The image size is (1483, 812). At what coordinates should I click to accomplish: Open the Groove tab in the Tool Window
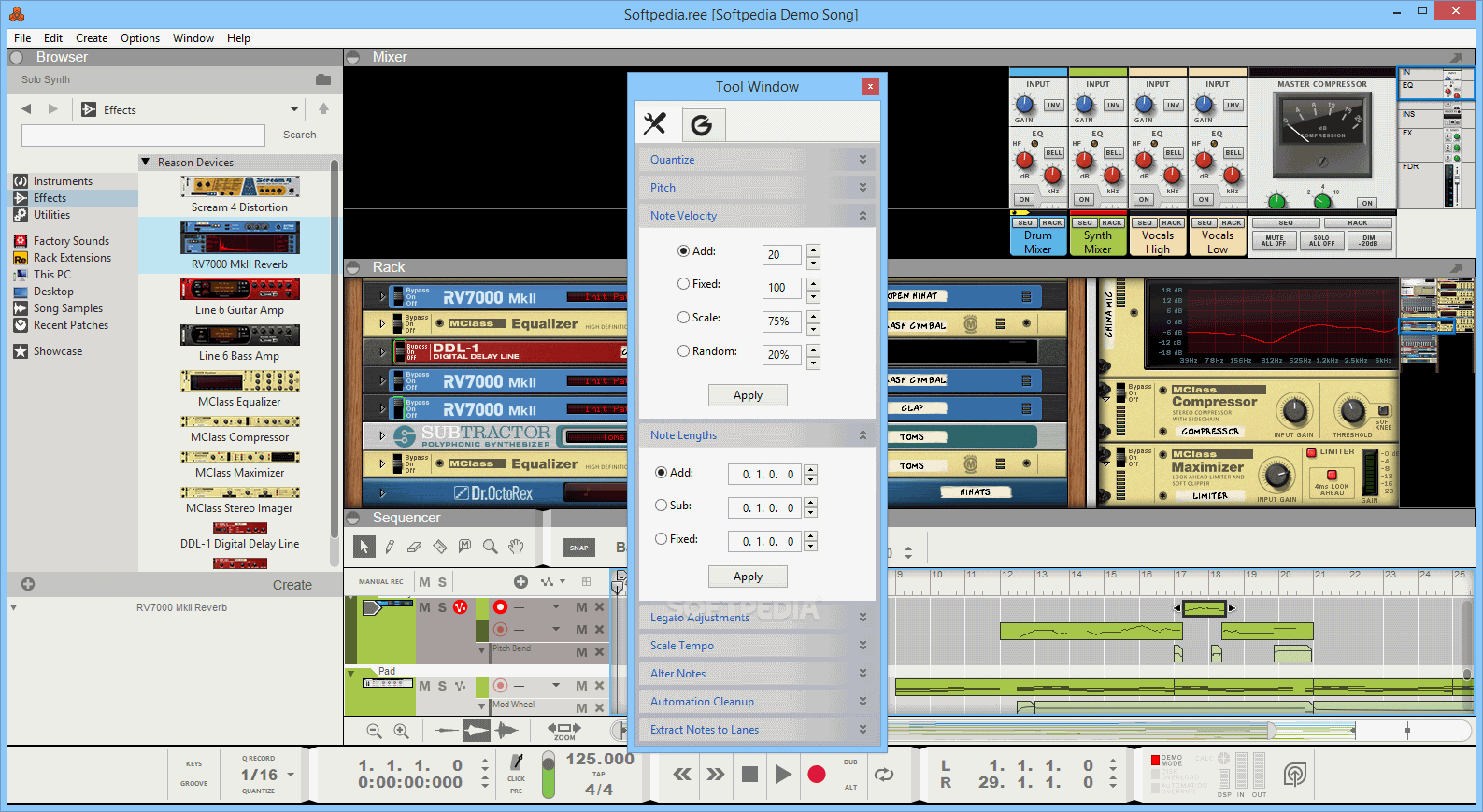tap(702, 124)
